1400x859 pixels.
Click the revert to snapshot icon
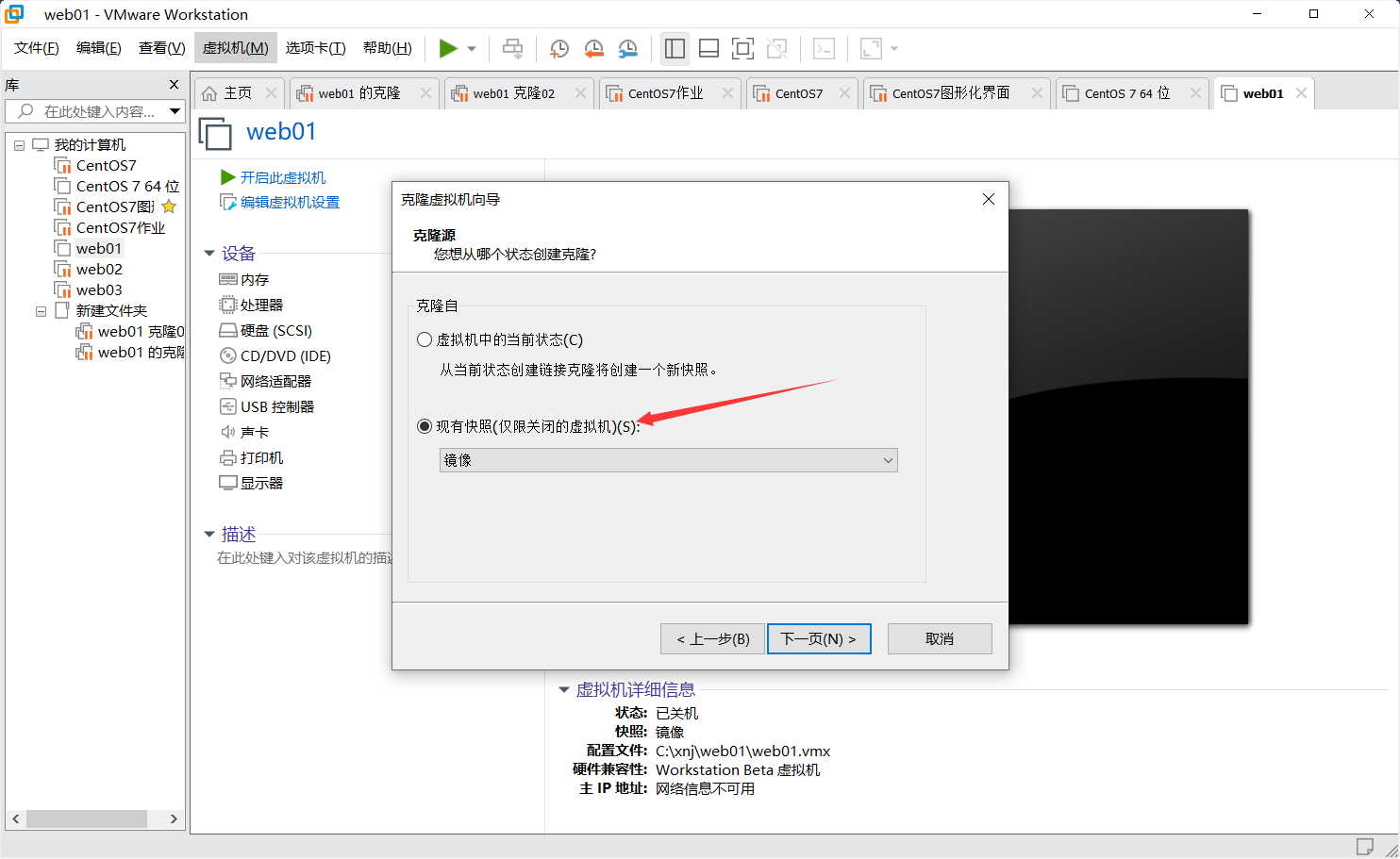[x=593, y=48]
